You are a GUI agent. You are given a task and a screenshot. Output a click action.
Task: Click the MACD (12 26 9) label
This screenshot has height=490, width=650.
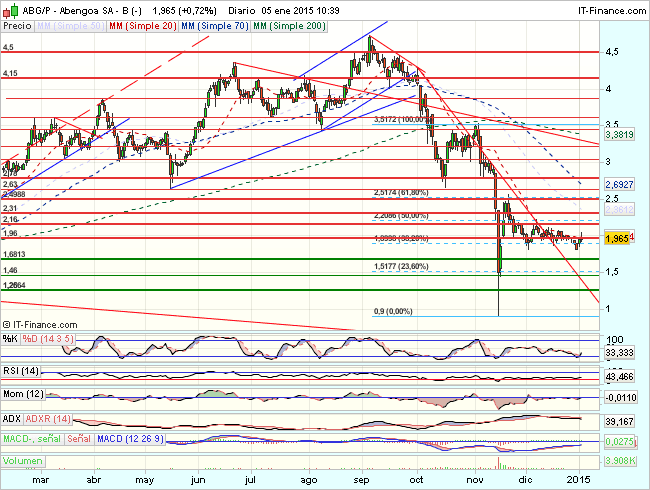click(x=130, y=439)
